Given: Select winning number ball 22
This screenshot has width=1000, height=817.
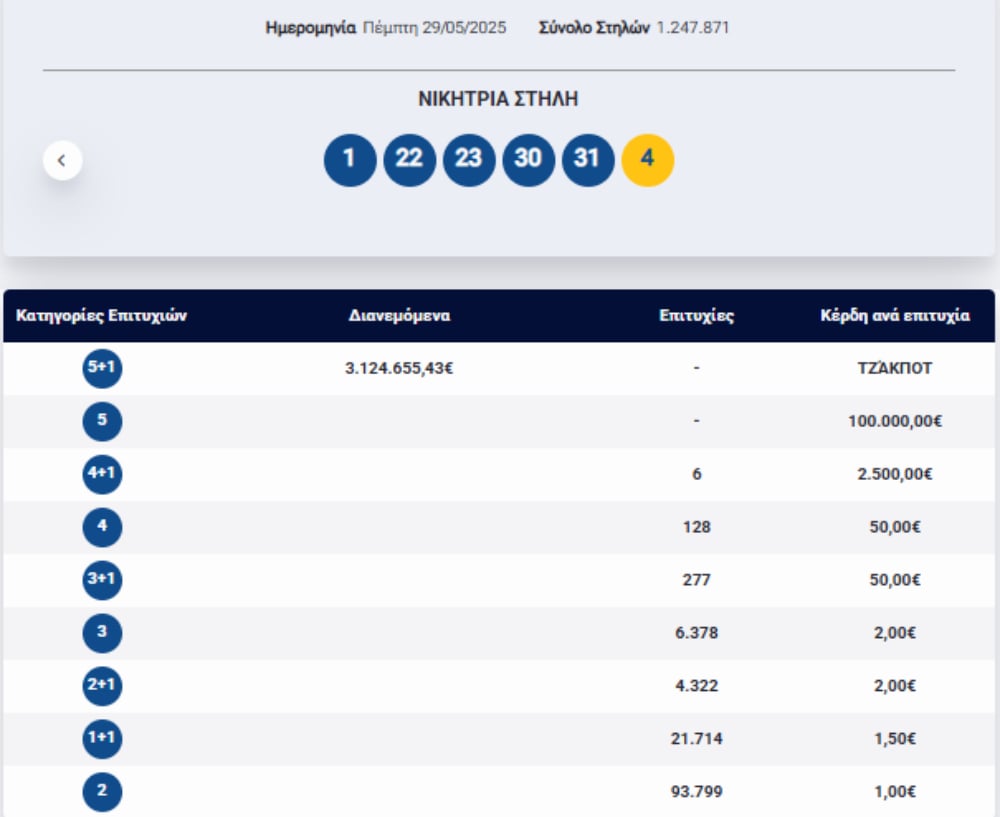Looking at the screenshot, I should [x=409, y=160].
